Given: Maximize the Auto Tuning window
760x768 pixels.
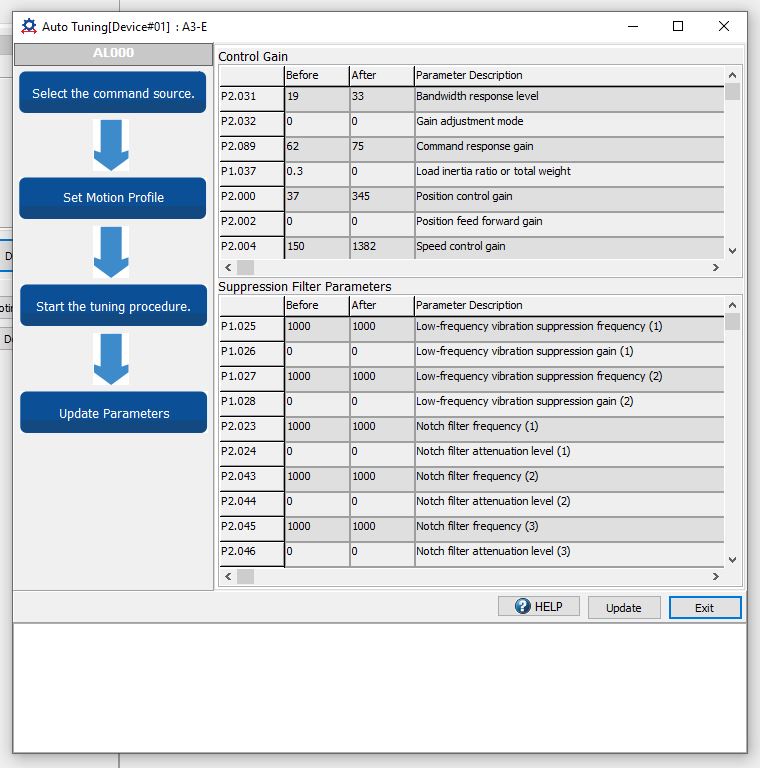Looking at the screenshot, I should point(678,26).
